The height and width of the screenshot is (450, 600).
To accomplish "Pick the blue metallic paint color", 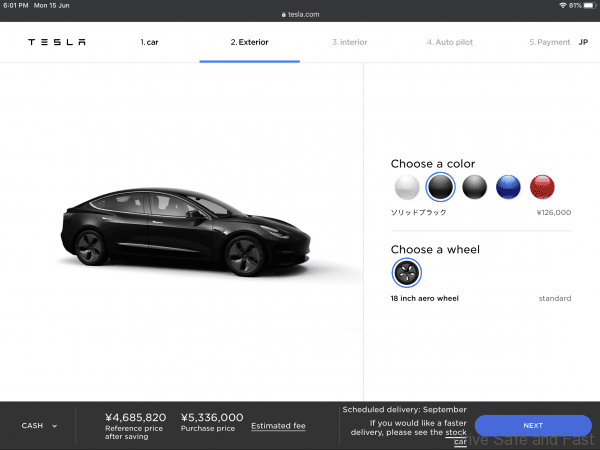I will pos(508,187).
